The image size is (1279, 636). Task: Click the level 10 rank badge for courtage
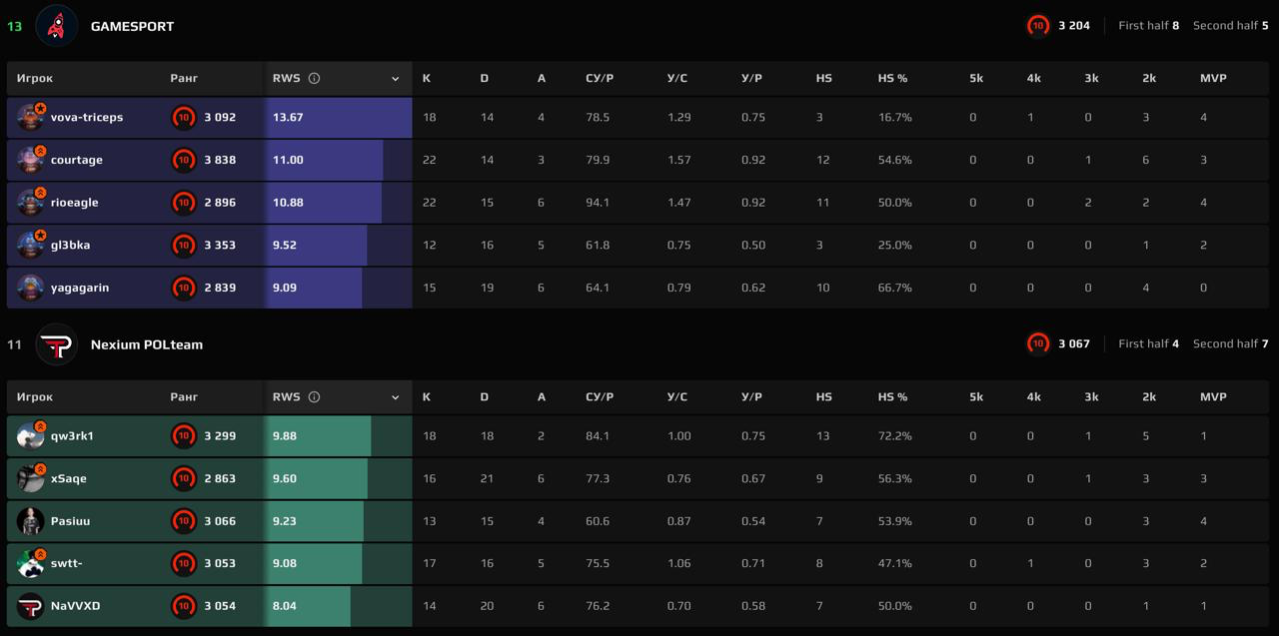(183, 160)
